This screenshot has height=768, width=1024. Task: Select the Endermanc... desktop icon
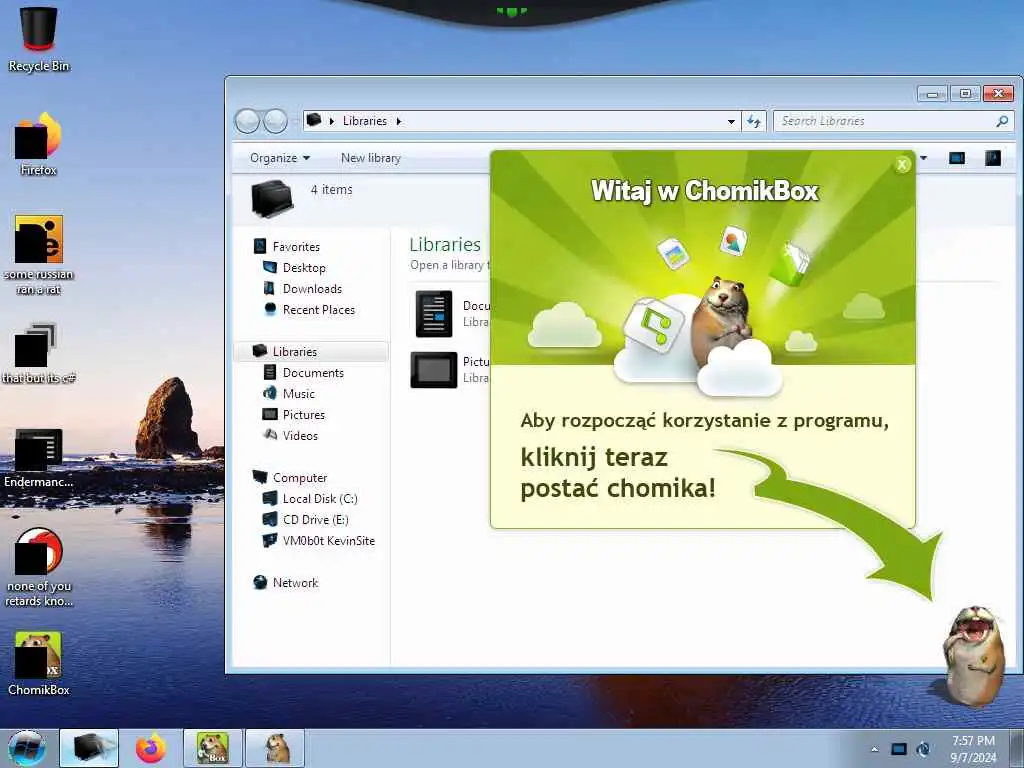click(x=39, y=457)
